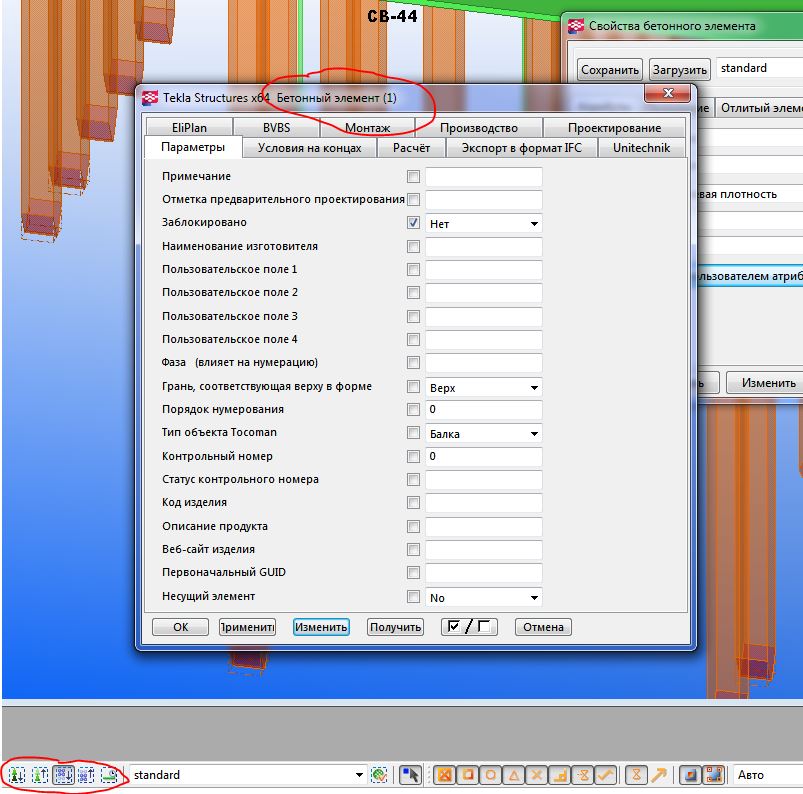Screen dimensions: 803x794
Task: Open the Условия на концах tab
Action: tap(310, 148)
